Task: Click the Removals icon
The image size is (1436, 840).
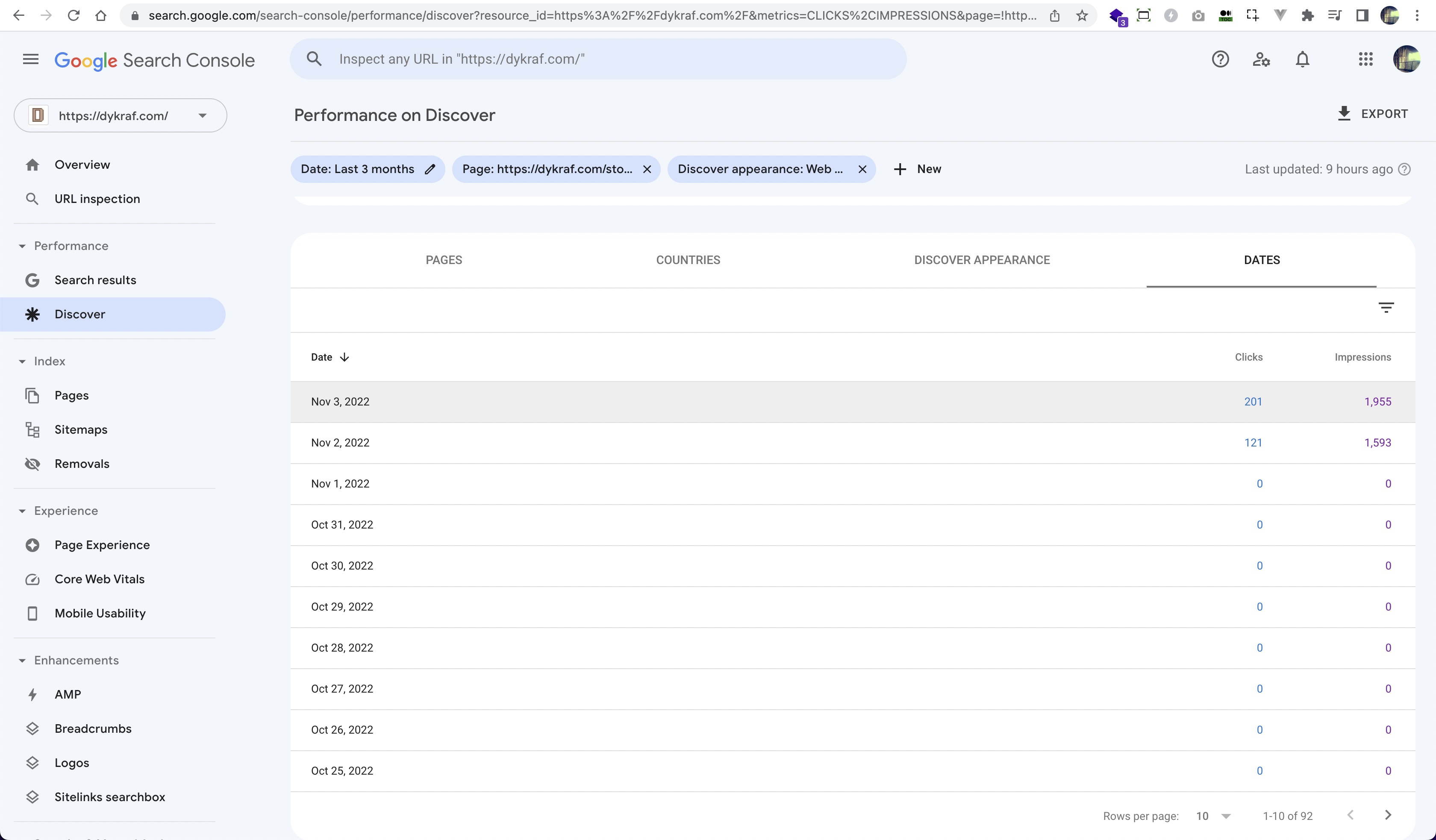Action: pos(32,464)
